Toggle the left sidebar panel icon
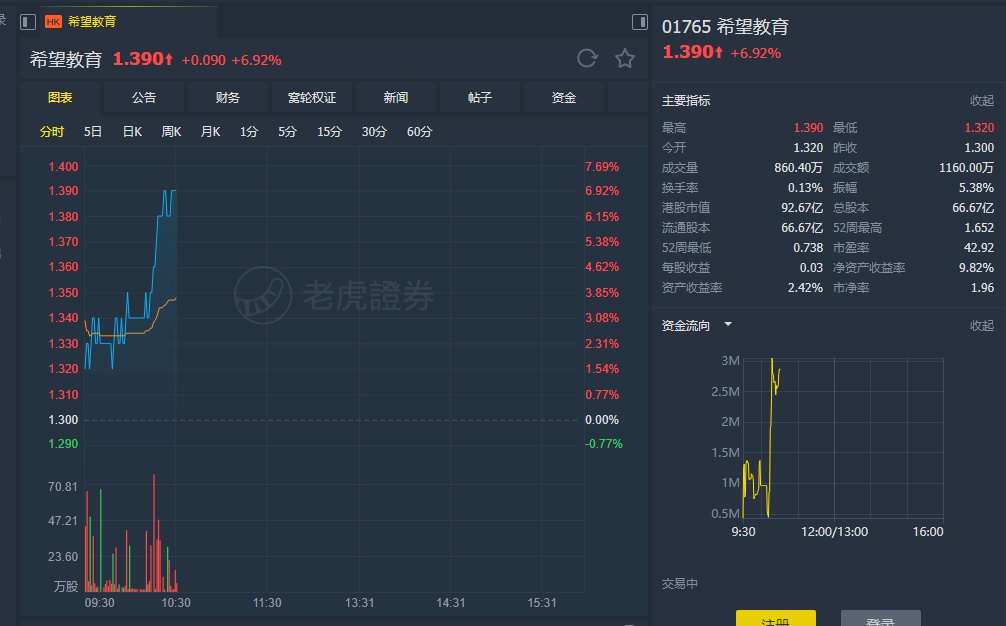This screenshot has width=1006, height=626. click(28, 22)
